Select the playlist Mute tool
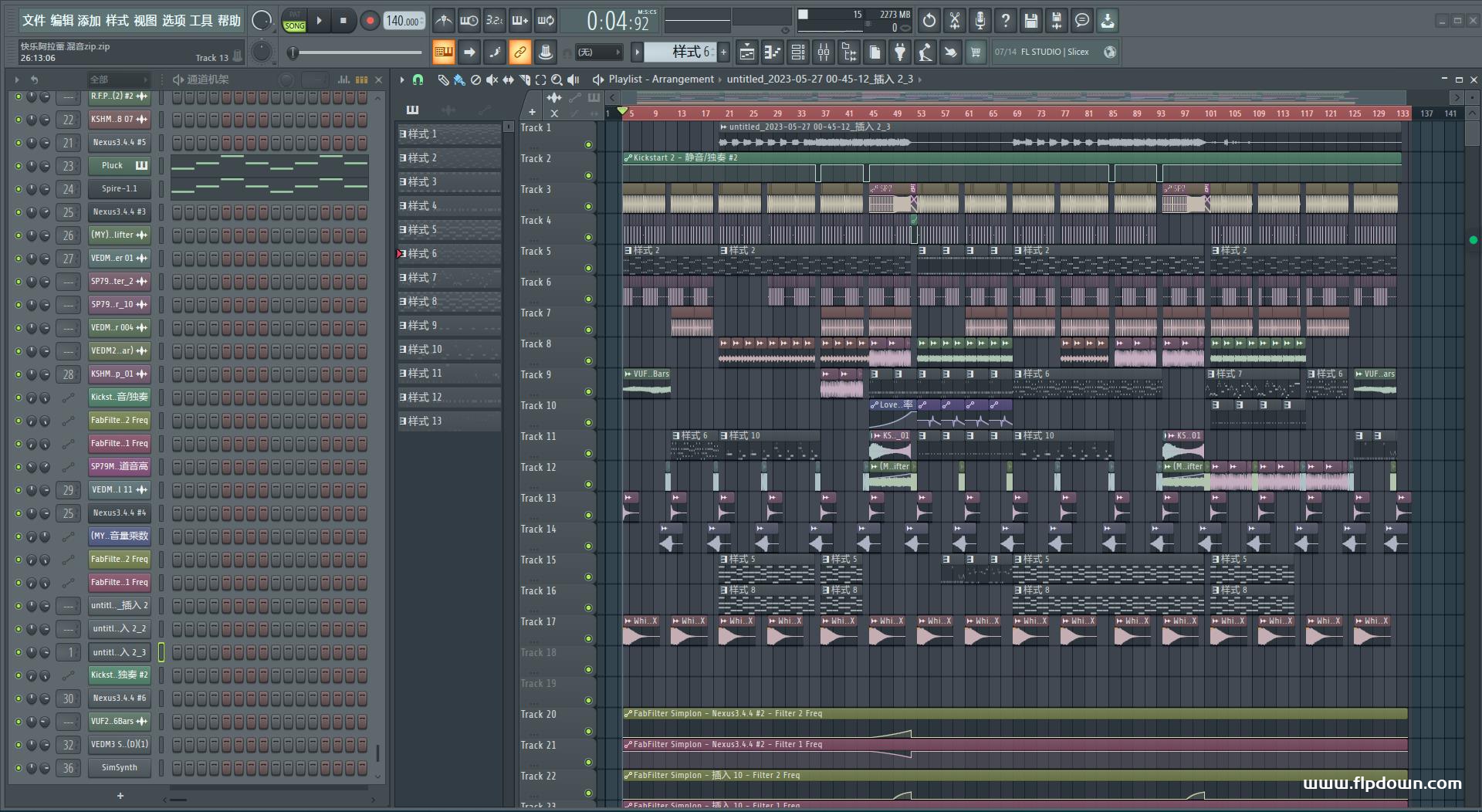This screenshot has width=1482, height=812. point(492,80)
